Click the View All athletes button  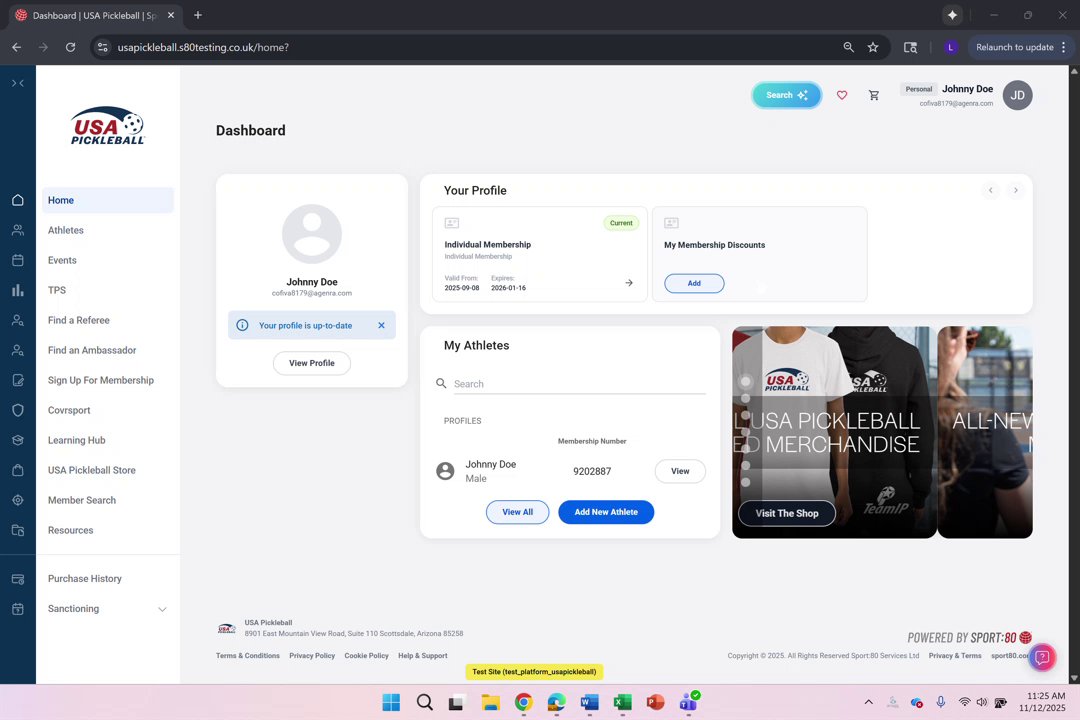[517, 512]
